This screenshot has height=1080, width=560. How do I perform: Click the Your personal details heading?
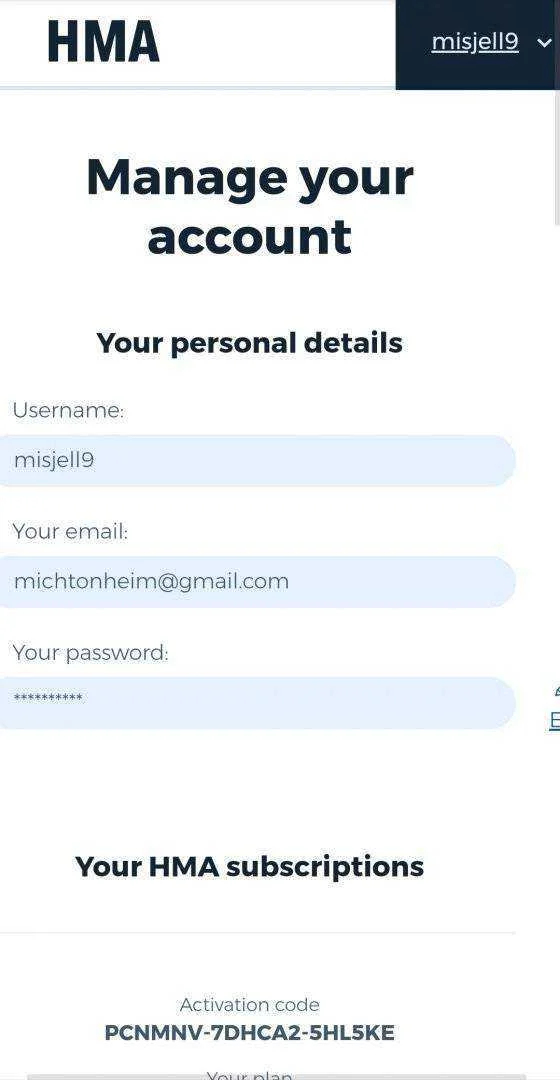(x=249, y=343)
